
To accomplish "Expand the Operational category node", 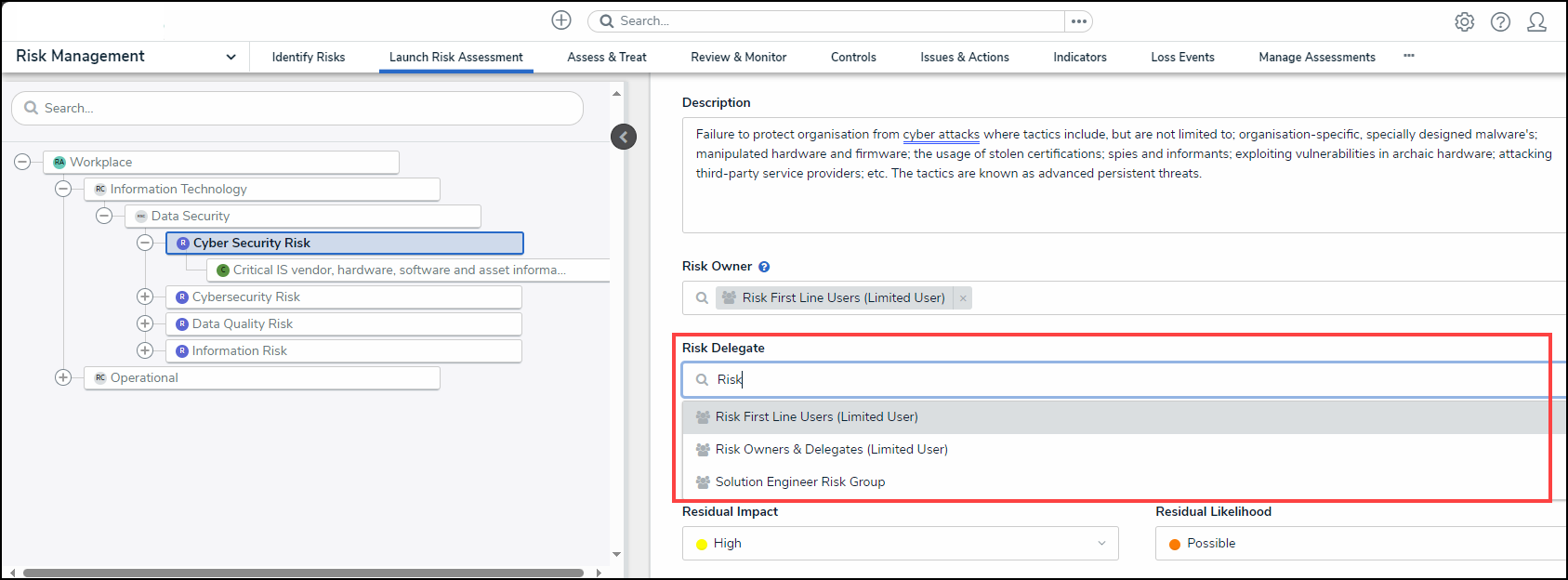I will [63, 377].
